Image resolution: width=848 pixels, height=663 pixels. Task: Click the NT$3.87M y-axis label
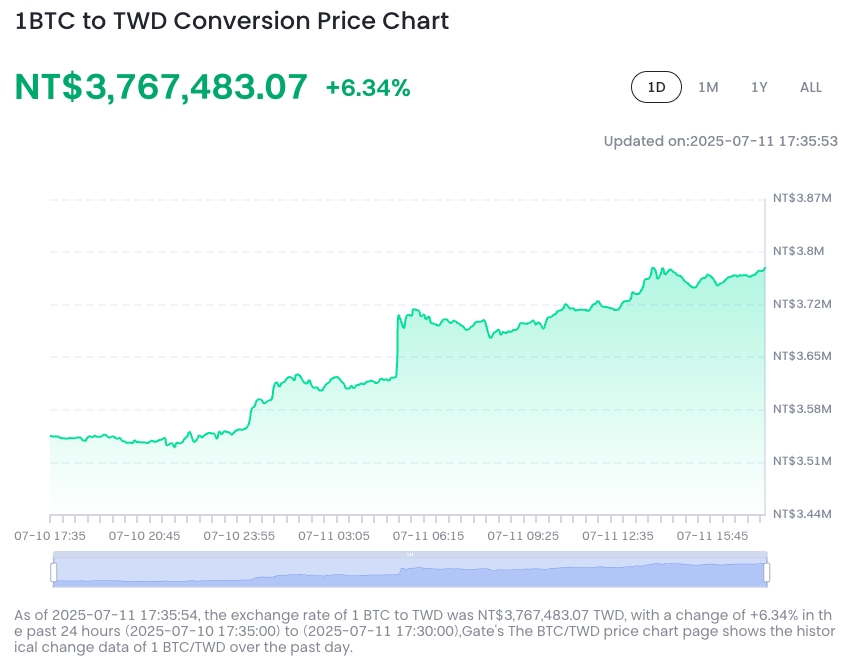pos(802,198)
